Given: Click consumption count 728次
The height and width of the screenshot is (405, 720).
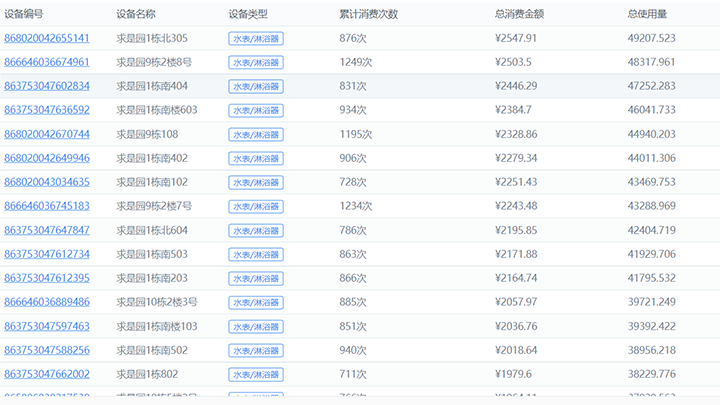Looking at the screenshot, I should (x=353, y=182).
